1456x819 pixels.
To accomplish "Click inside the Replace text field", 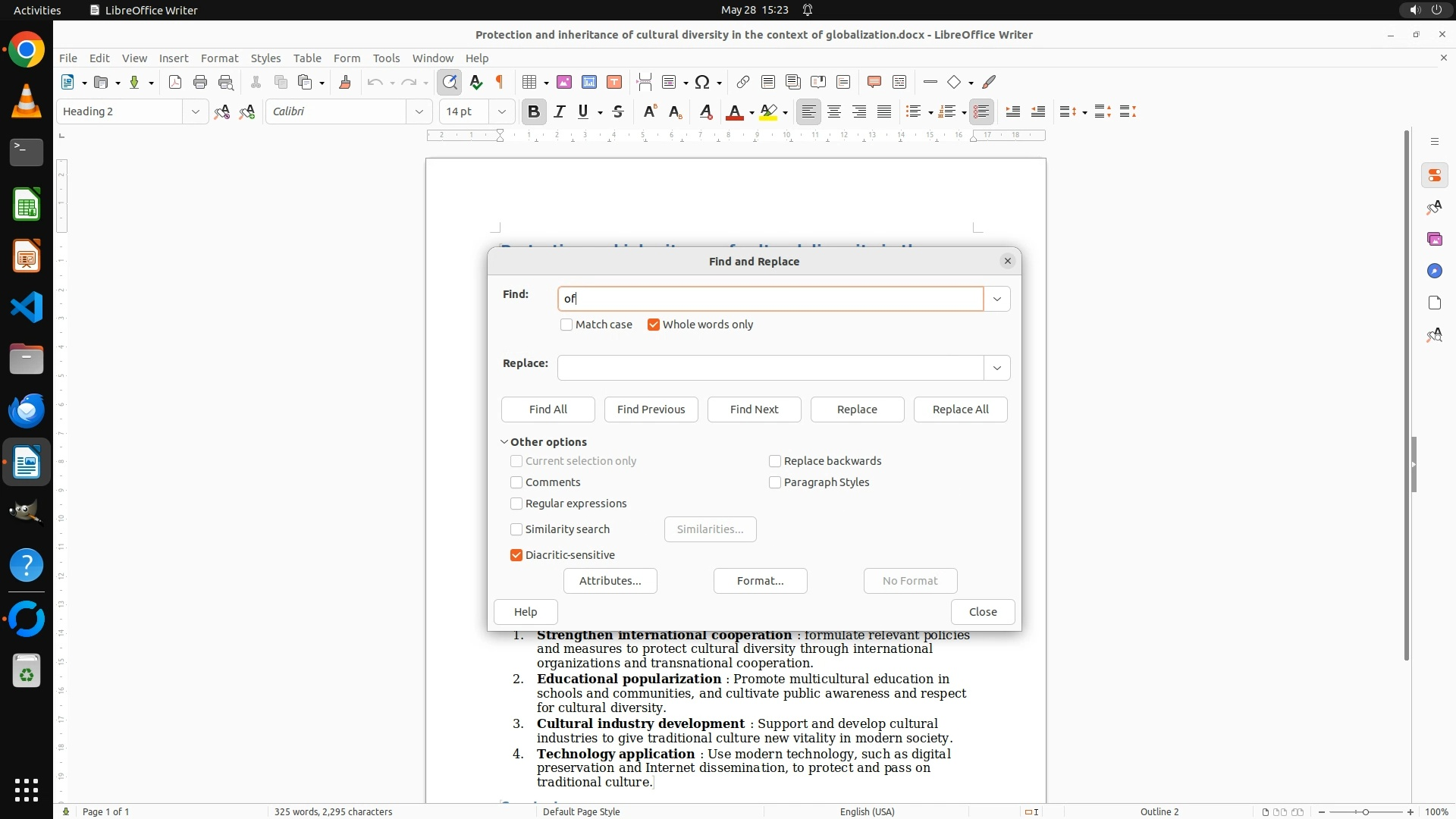I will (x=770, y=368).
